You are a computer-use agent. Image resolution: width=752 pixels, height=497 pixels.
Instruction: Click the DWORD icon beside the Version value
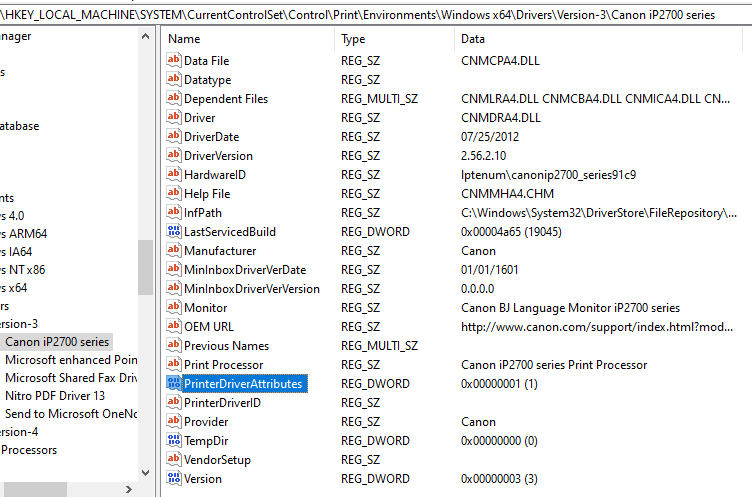click(x=174, y=478)
